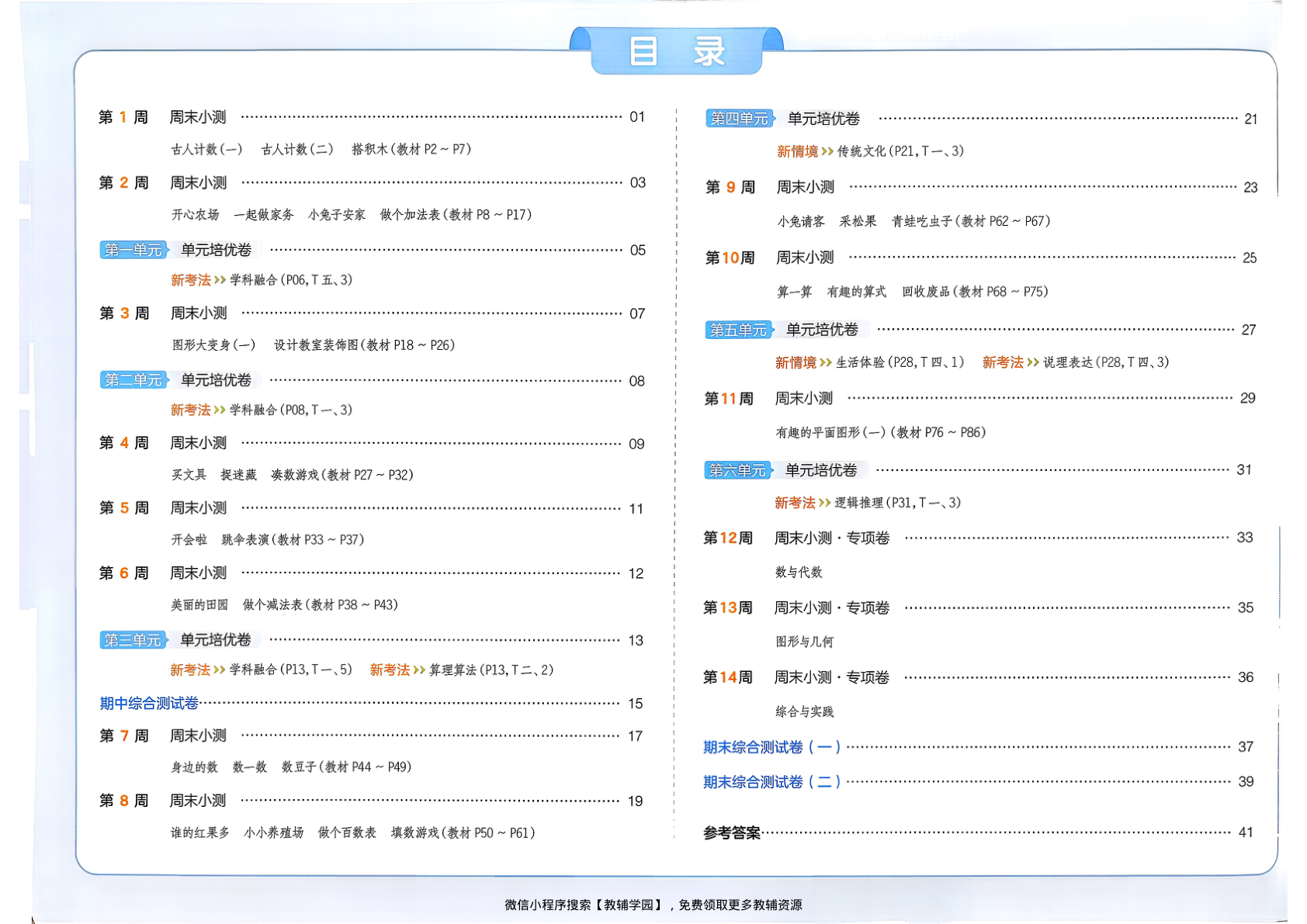Image resolution: width=1307 pixels, height=924 pixels.
Task: Select the 第五单元 badge
Action: coord(739,329)
